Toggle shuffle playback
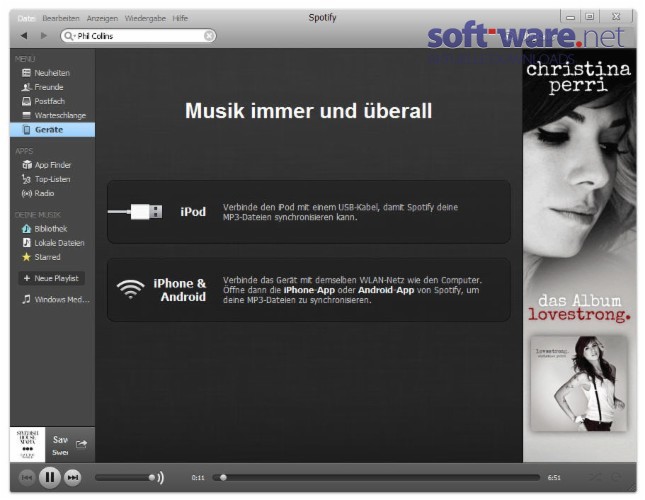The width and height of the screenshot is (645, 500). (x=595, y=477)
